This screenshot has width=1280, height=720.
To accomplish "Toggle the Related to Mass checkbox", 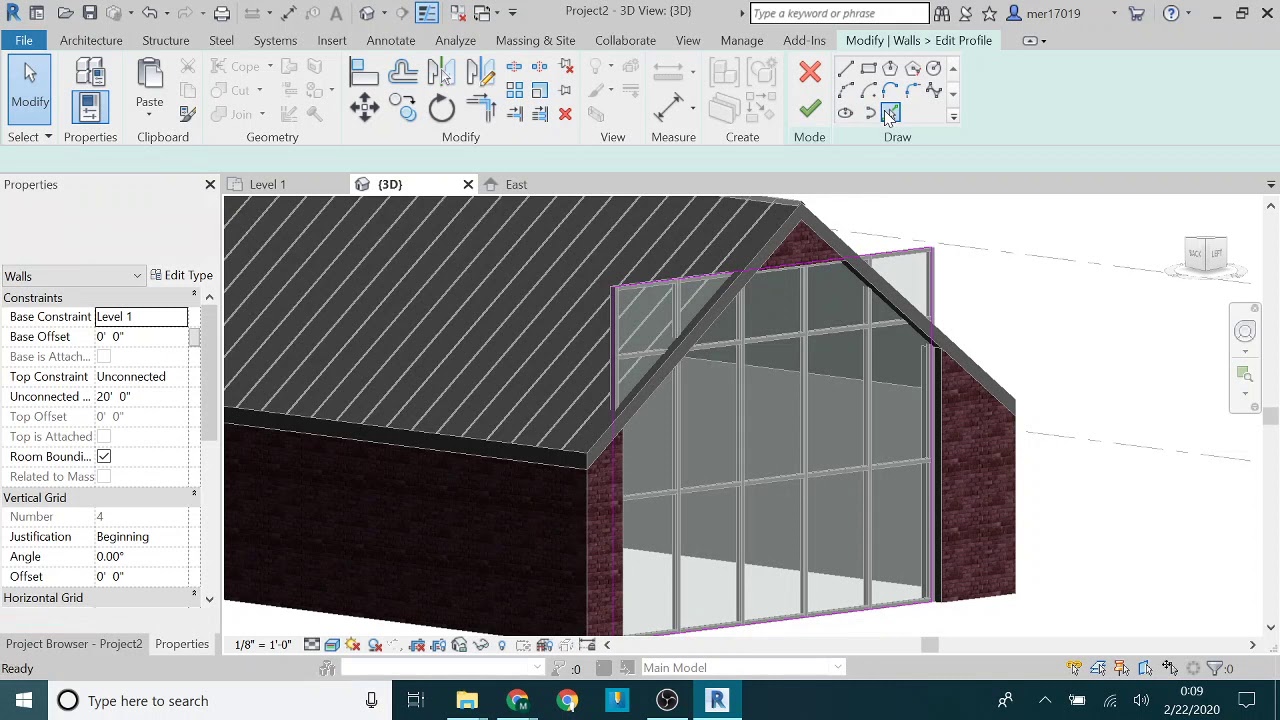I will point(104,477).
